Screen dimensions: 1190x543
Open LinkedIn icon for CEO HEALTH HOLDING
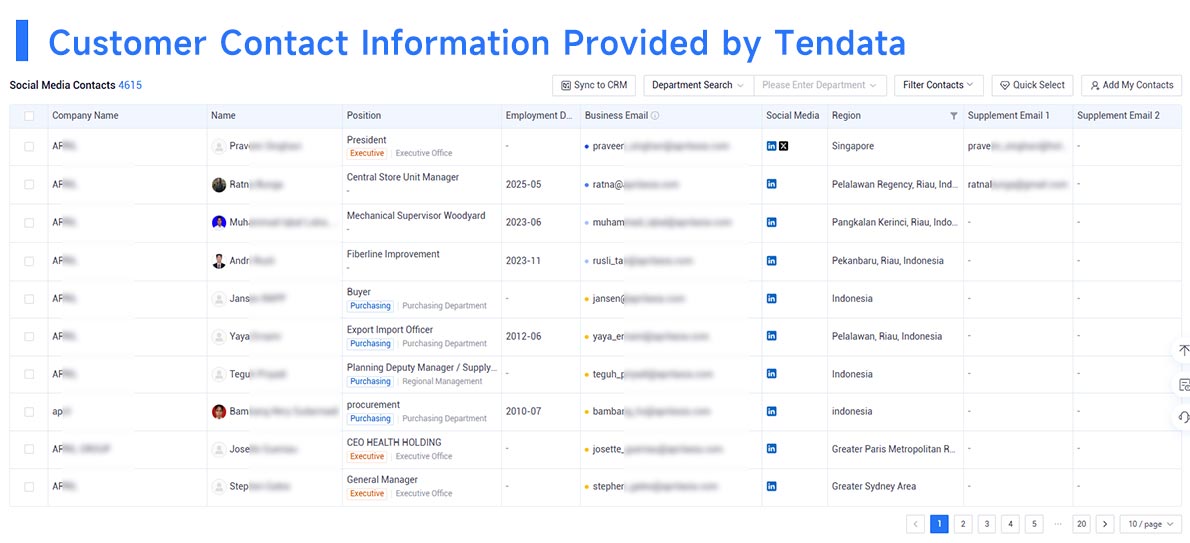(772, 449)
